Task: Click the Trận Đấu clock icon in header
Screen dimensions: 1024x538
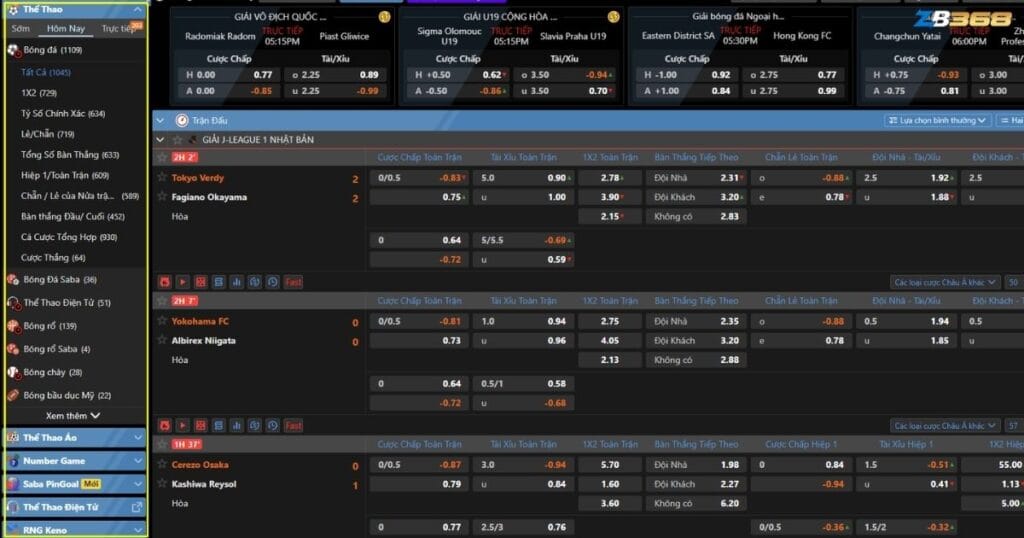Action: point(181,120)
